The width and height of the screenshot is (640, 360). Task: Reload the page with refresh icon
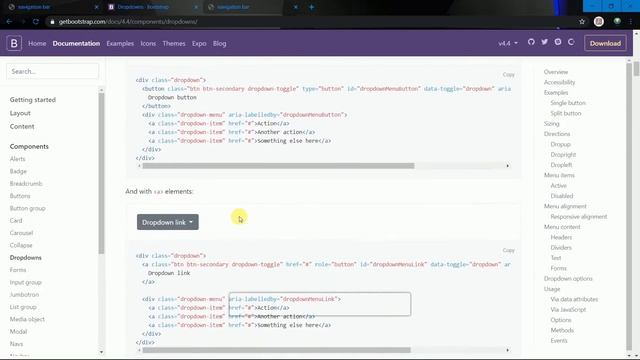(x=36, y=22)
